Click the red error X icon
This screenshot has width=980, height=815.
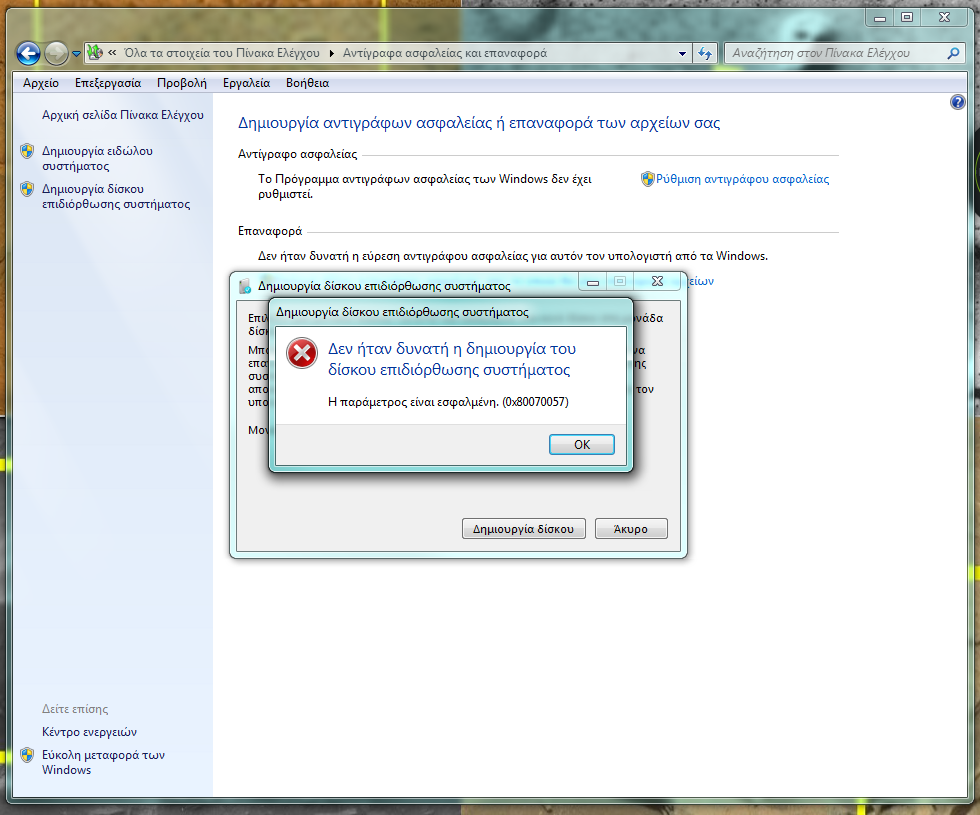coord(302,354)
